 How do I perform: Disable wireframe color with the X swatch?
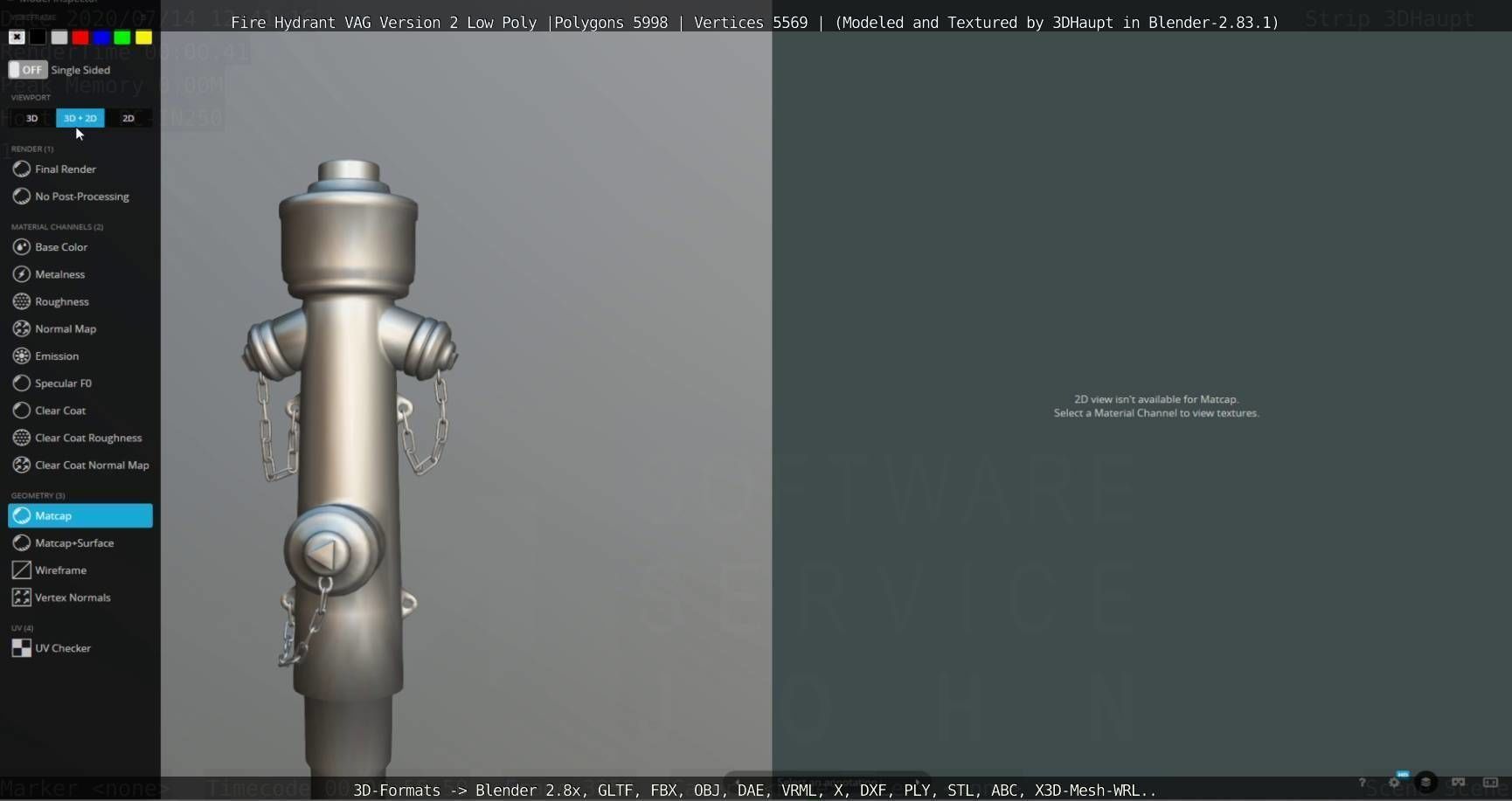coord(17,37)
